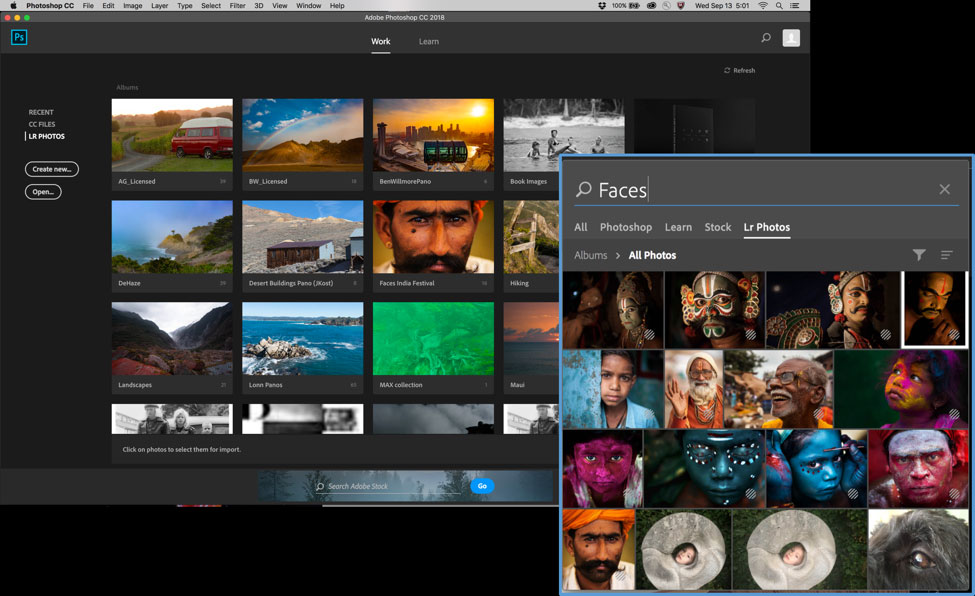Select the Stock search tab

tap(718, 227)
